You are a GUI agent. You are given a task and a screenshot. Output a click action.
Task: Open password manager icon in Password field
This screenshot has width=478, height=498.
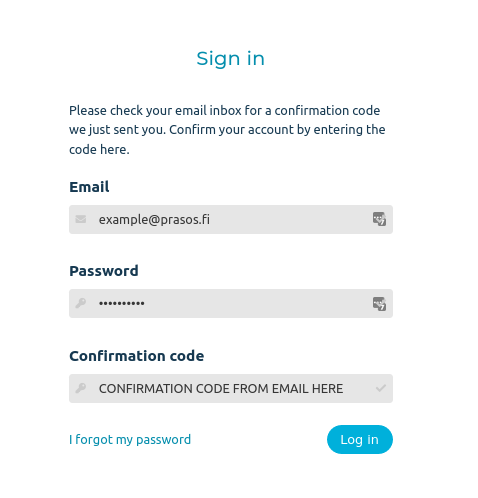pyautogui.click(x=379, y=304)
